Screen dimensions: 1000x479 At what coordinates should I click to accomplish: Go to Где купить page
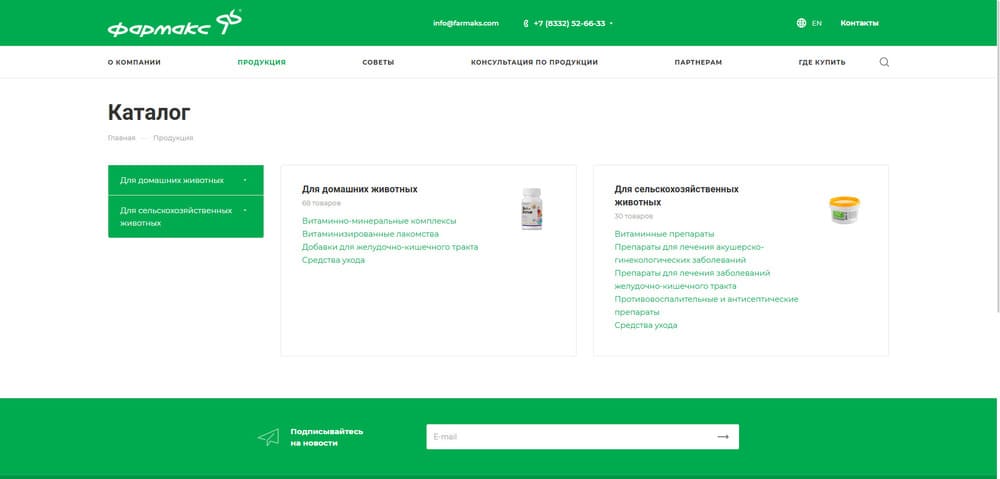(821, 62)
